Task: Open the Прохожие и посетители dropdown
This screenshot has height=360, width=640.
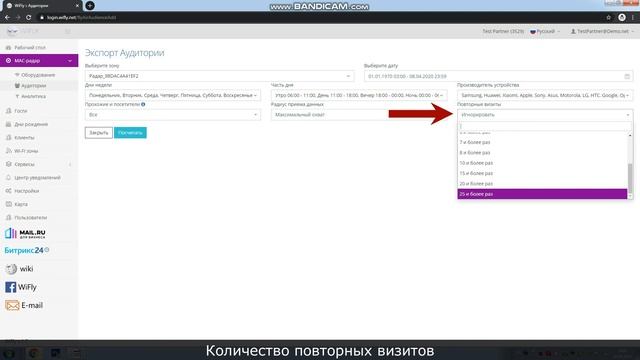Action: 173,115
